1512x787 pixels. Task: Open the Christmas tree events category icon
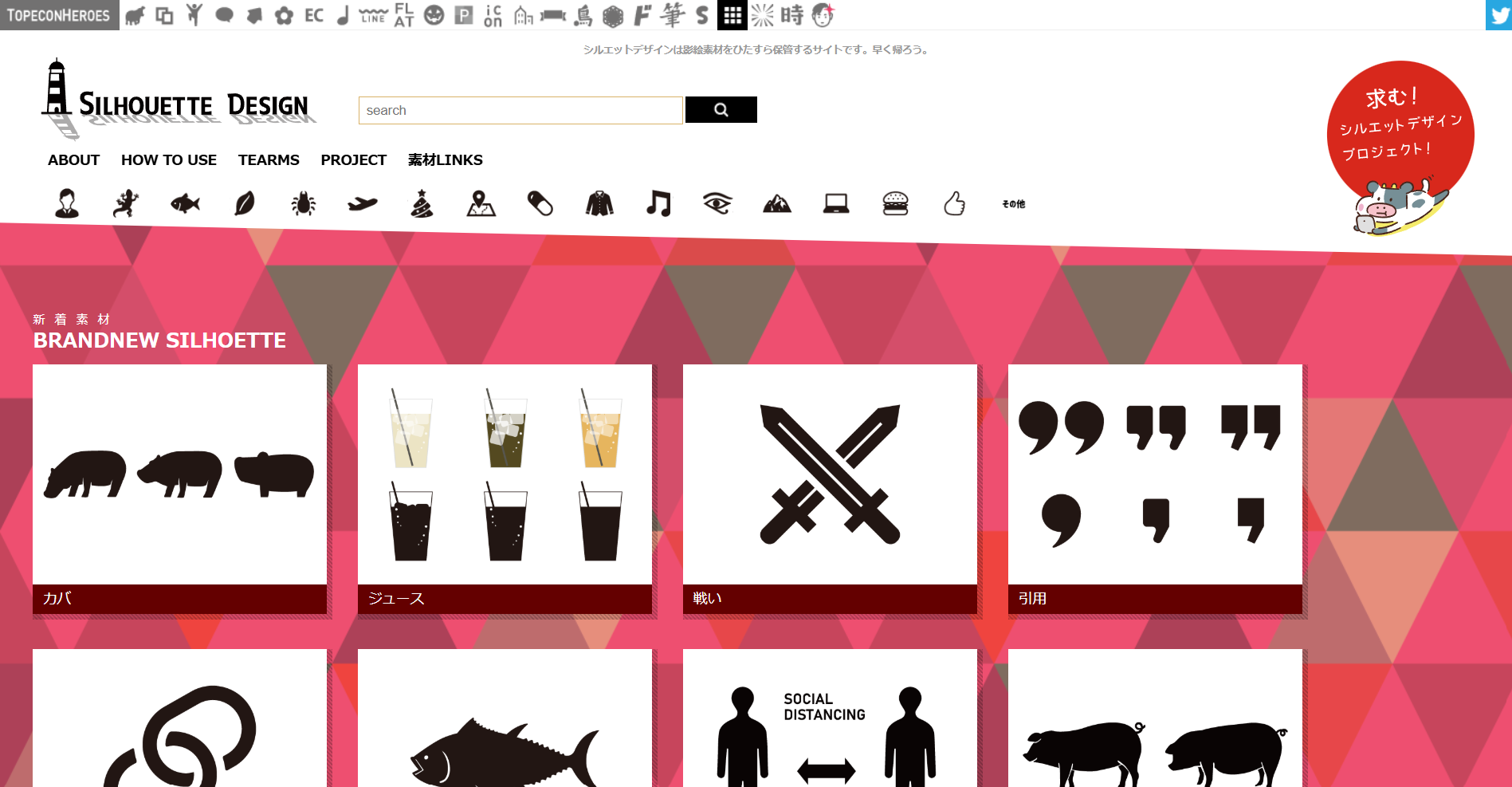[422, 203]
